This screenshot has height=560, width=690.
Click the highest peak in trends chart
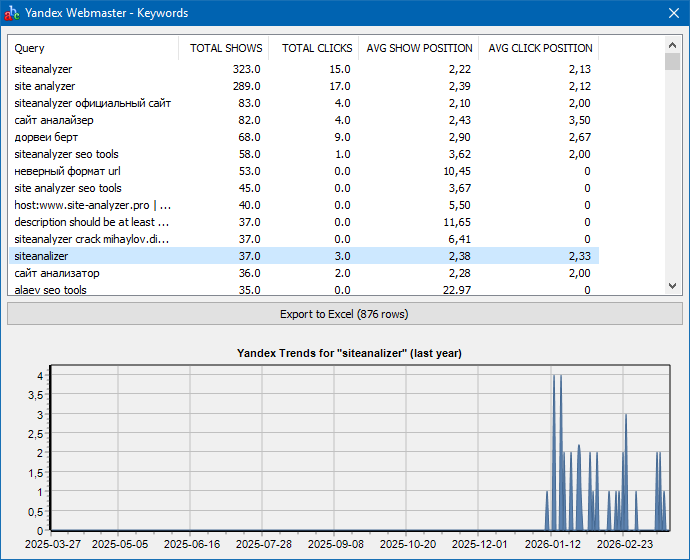point(553,376)
